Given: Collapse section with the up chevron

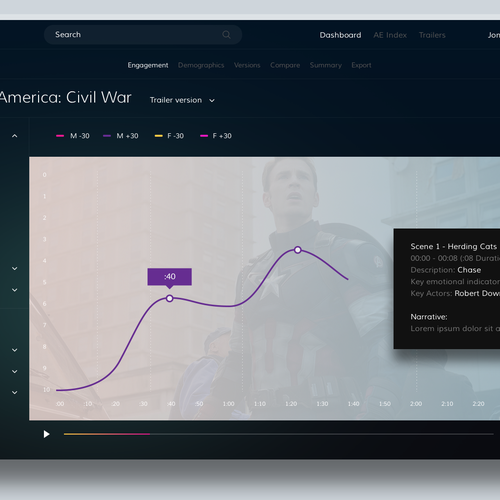Looking at the screenshot, I should pos(14,136).
